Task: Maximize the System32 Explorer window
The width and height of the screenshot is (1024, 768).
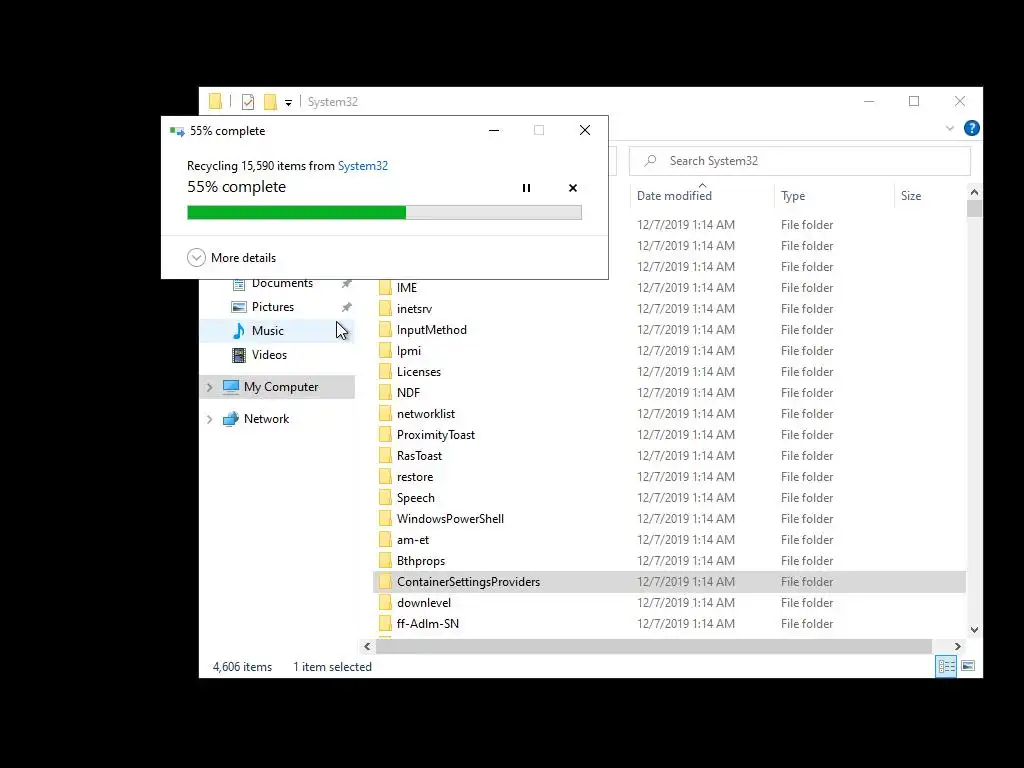Action: pos(914,101)
